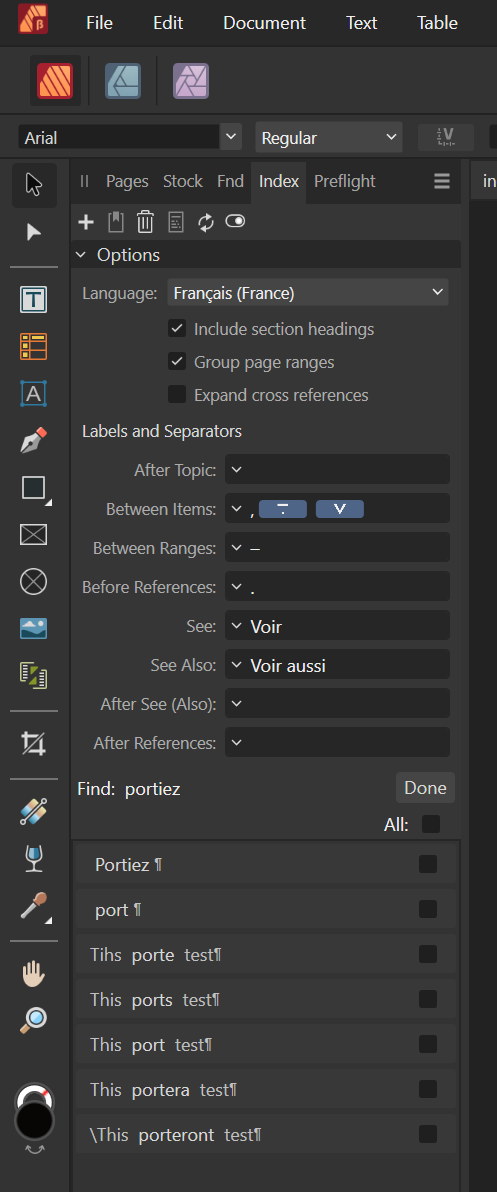
Task: Click the Zoom tool magnifier
Action: [x=33, y=1019]
